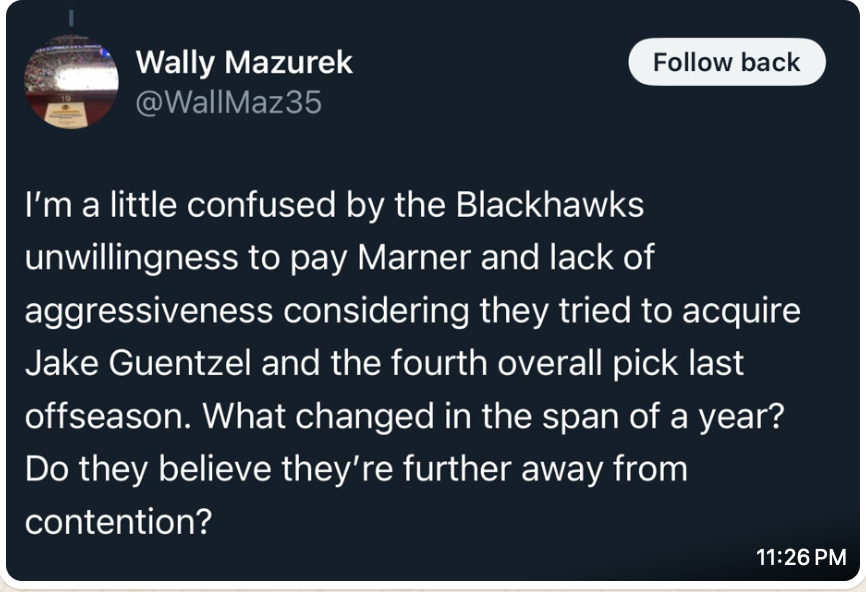The image size is (866, 592).
Task: Open the Wally Mazurek display name
Action: [x=244, y=62]
